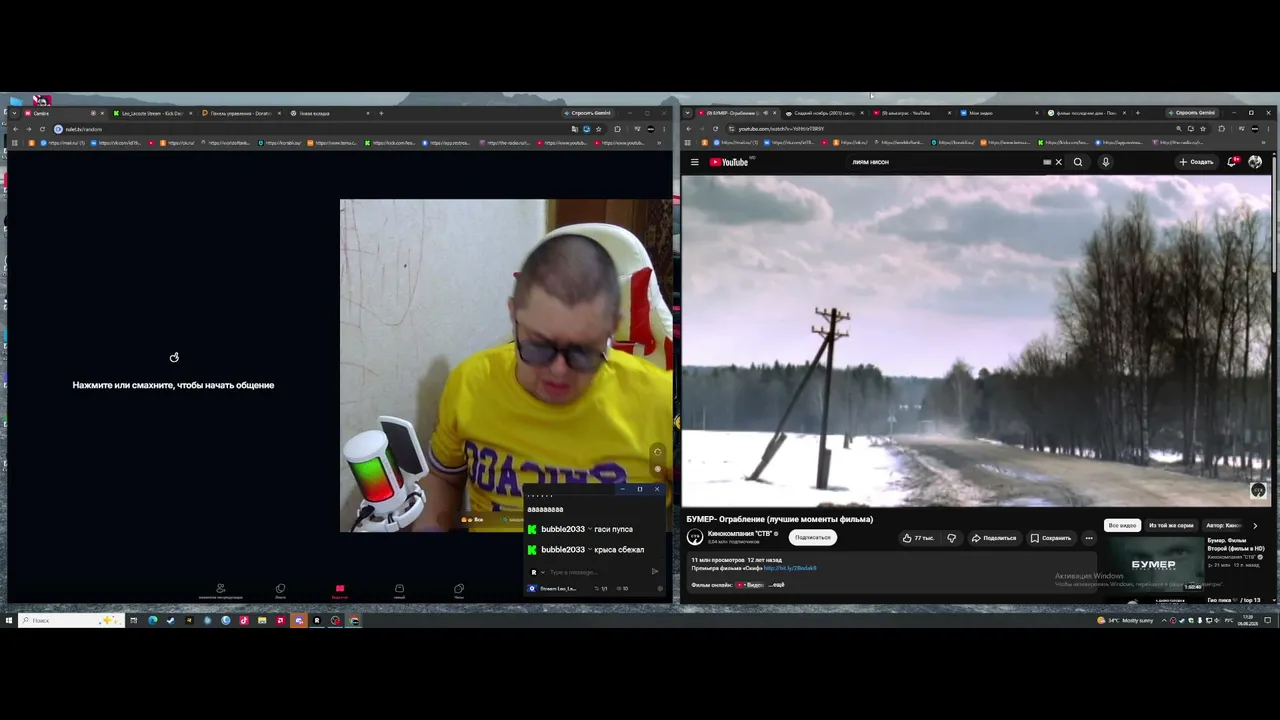Click the red center button on rulet.tv

(x=340, y=590)
